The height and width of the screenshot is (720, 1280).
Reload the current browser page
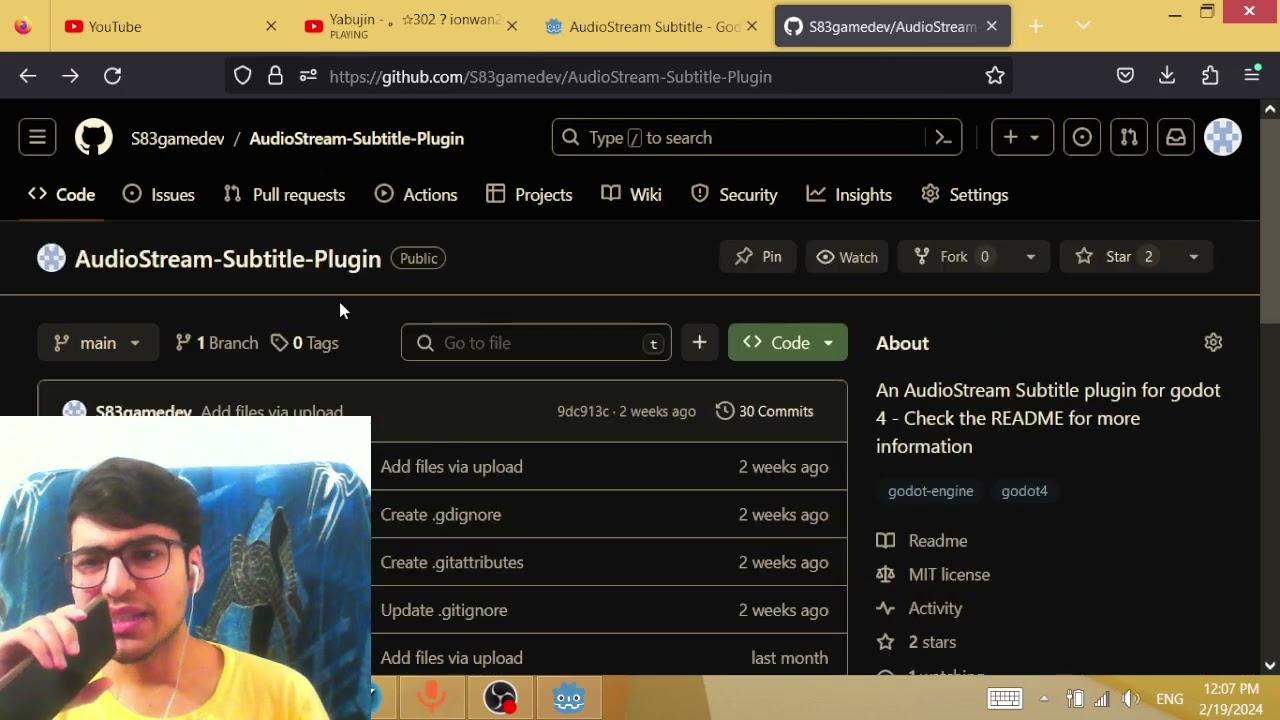click(x=113, y=76)
